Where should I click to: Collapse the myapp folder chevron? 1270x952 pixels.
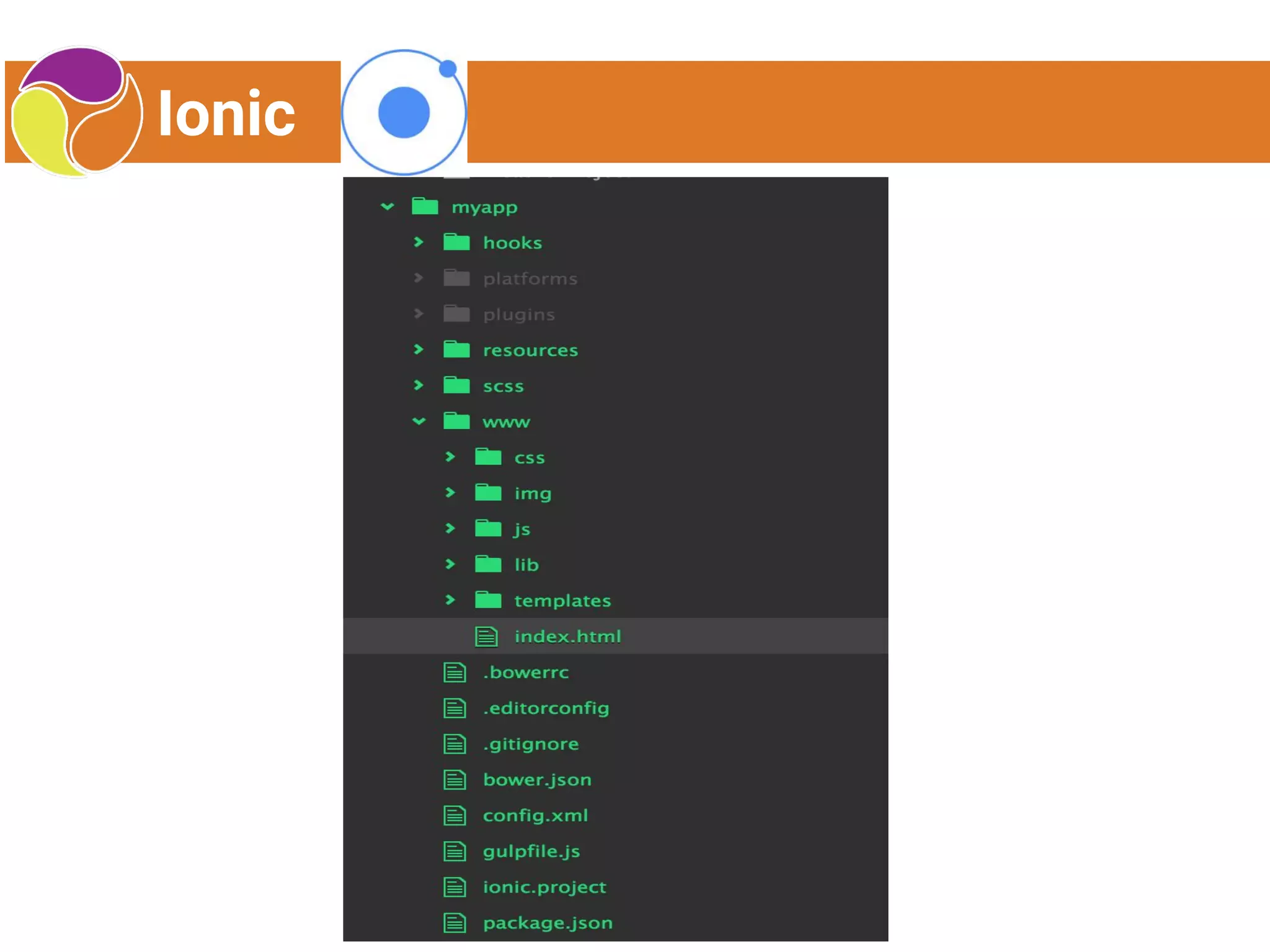(388, 206)
